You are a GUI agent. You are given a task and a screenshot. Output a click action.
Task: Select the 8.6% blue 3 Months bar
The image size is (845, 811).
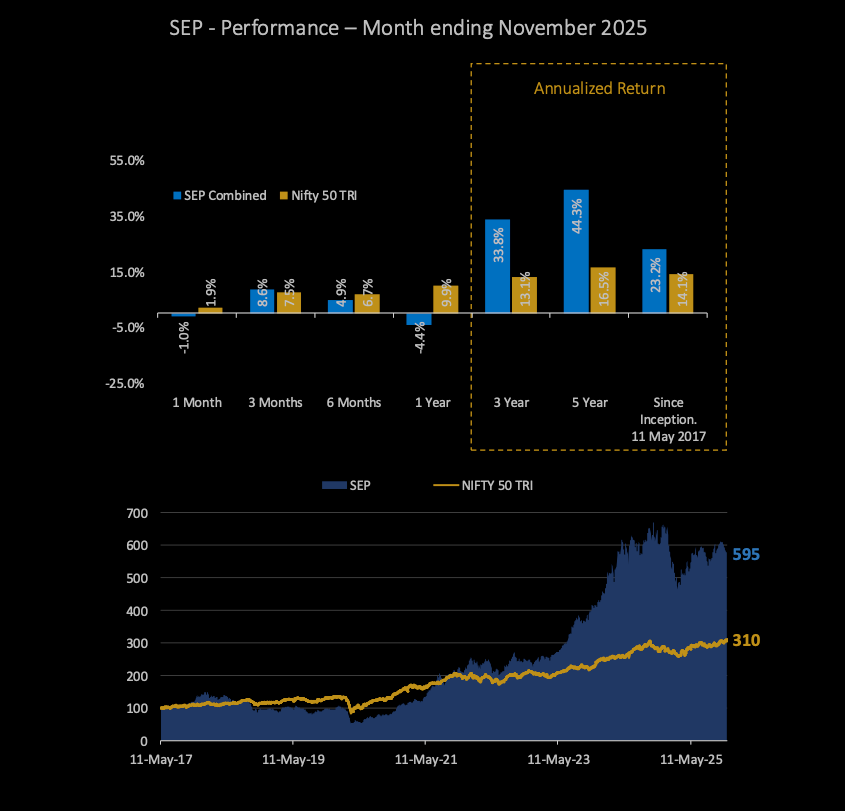(262, 301)
